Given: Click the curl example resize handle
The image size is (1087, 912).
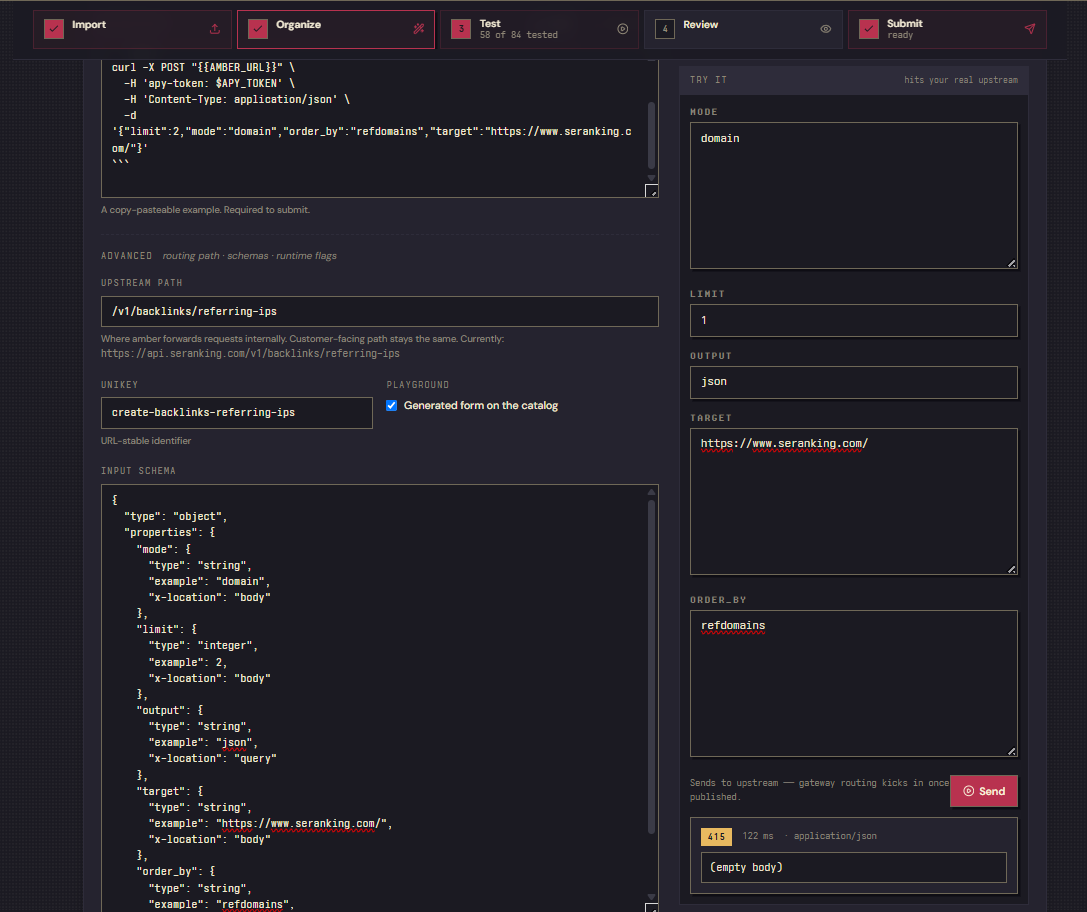Looking at the screenshot, I should (652, 191).
